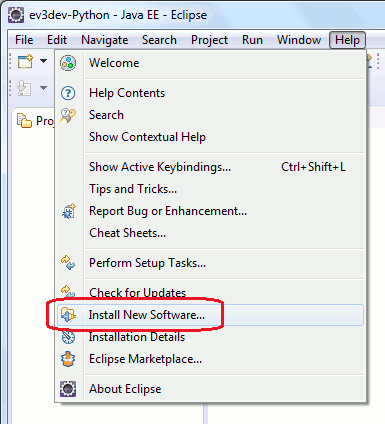This screenshot has width=385, height=424.
Task: Click the Check for Updates arrows icon
Action: click(68, 291)
